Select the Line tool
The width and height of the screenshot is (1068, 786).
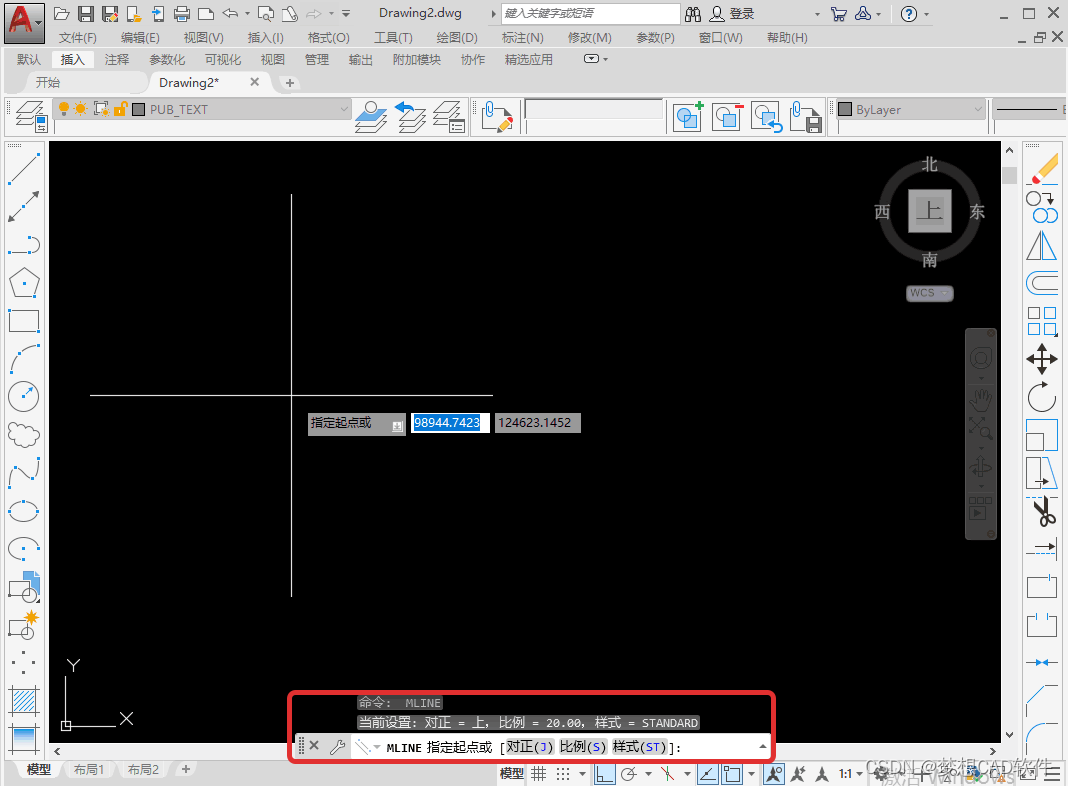click(24, 168)
